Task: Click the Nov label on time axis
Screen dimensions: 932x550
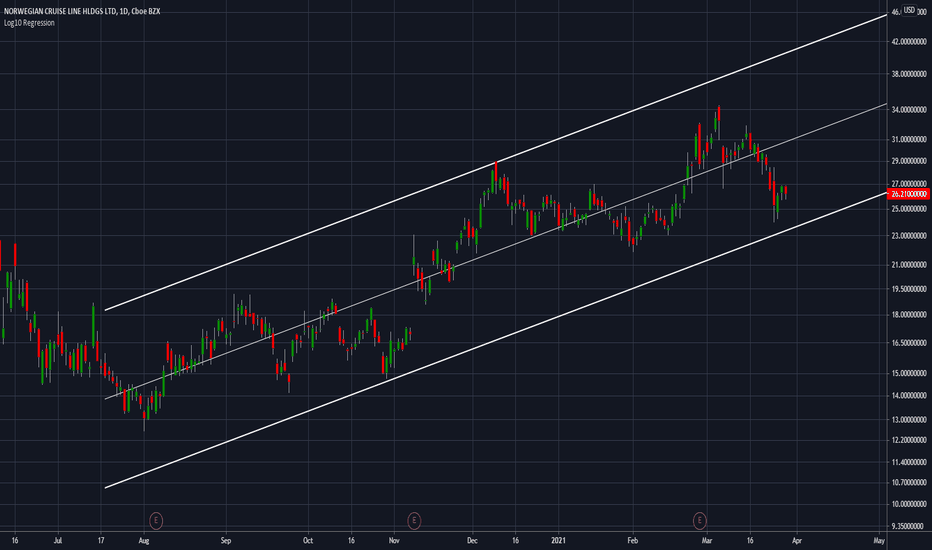Action: tap(393, 541)
